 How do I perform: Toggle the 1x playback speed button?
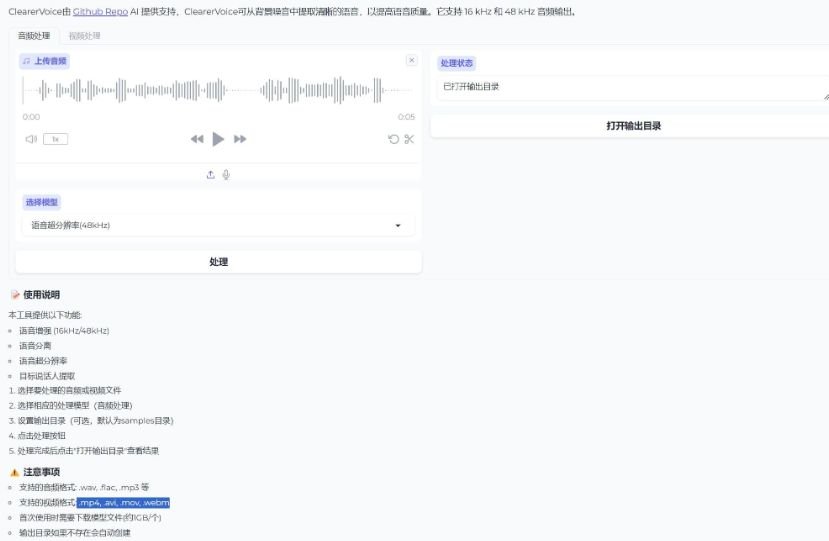[x=56, y=139]
